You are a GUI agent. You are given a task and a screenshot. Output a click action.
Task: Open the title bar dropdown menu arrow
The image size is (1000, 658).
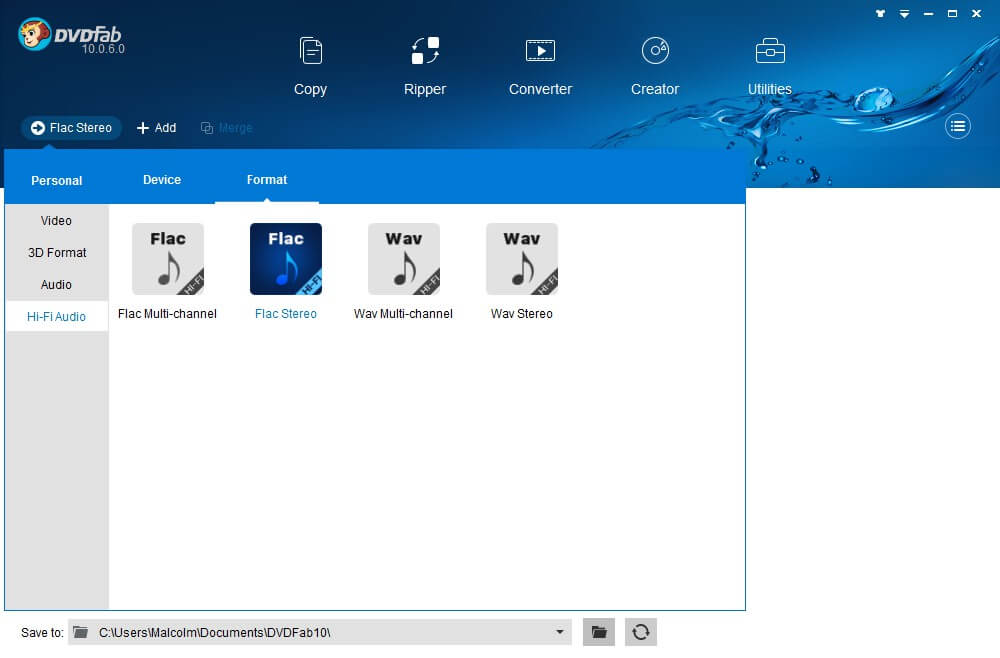coord(904,14)
